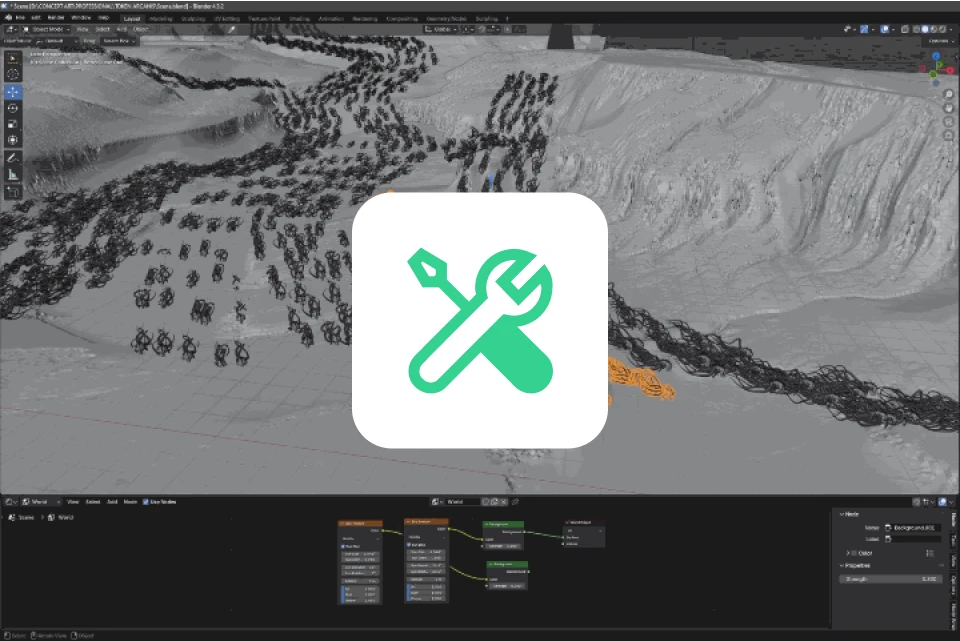Select the Rotate tool in left toolbar
Viewport: 960px width, 641px height.
(13, 108)
